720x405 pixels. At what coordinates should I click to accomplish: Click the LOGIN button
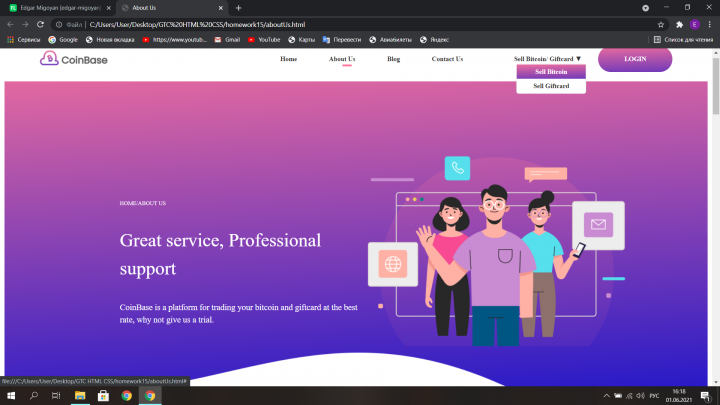[x=635, y=59]
